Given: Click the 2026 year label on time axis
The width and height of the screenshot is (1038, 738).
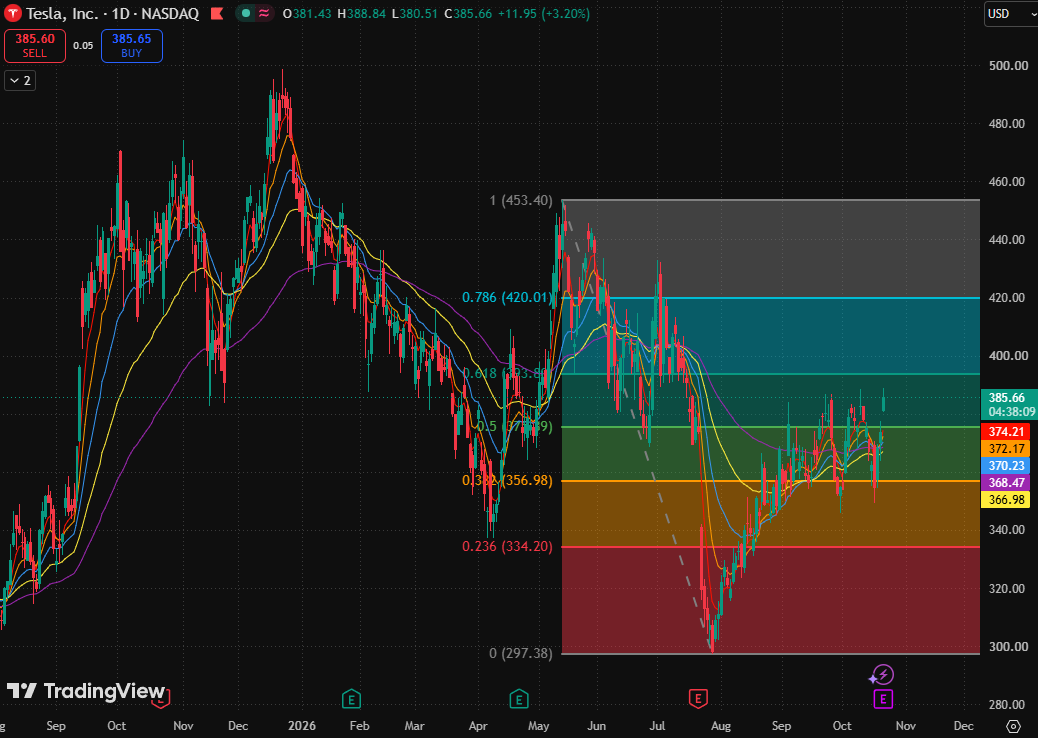Looking at the screenshot, I should pyautogui.click(x=302, y=726).
